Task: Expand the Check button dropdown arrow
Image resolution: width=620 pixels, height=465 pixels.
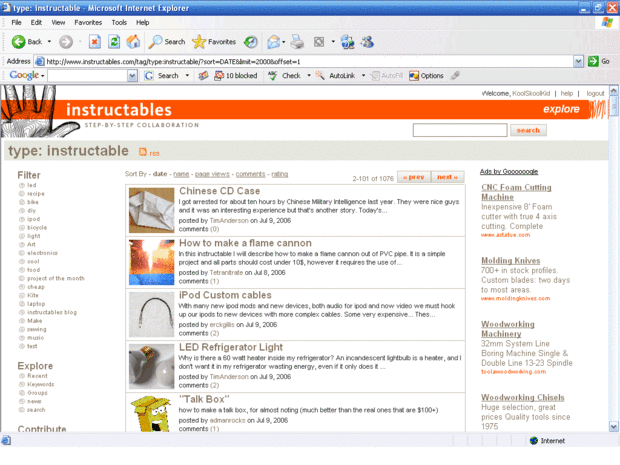Action: coord(309,76)
